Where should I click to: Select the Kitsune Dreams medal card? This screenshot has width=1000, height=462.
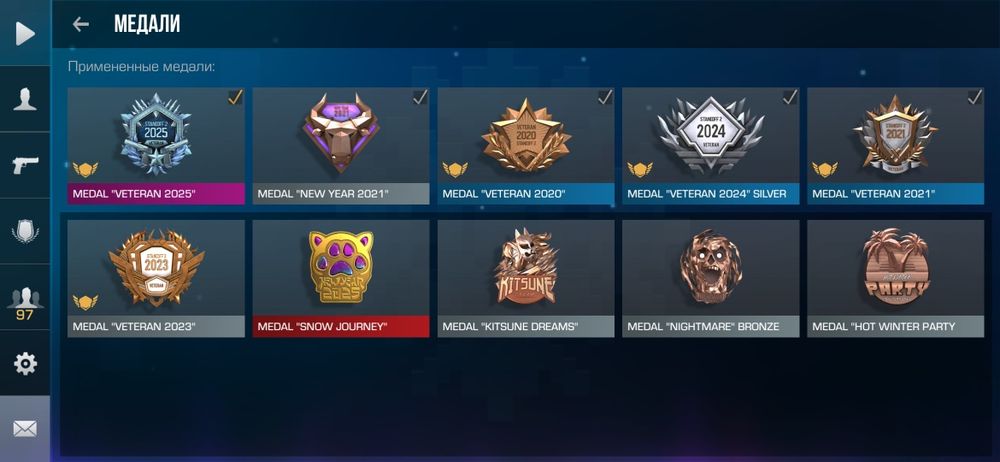coord(526,278)
